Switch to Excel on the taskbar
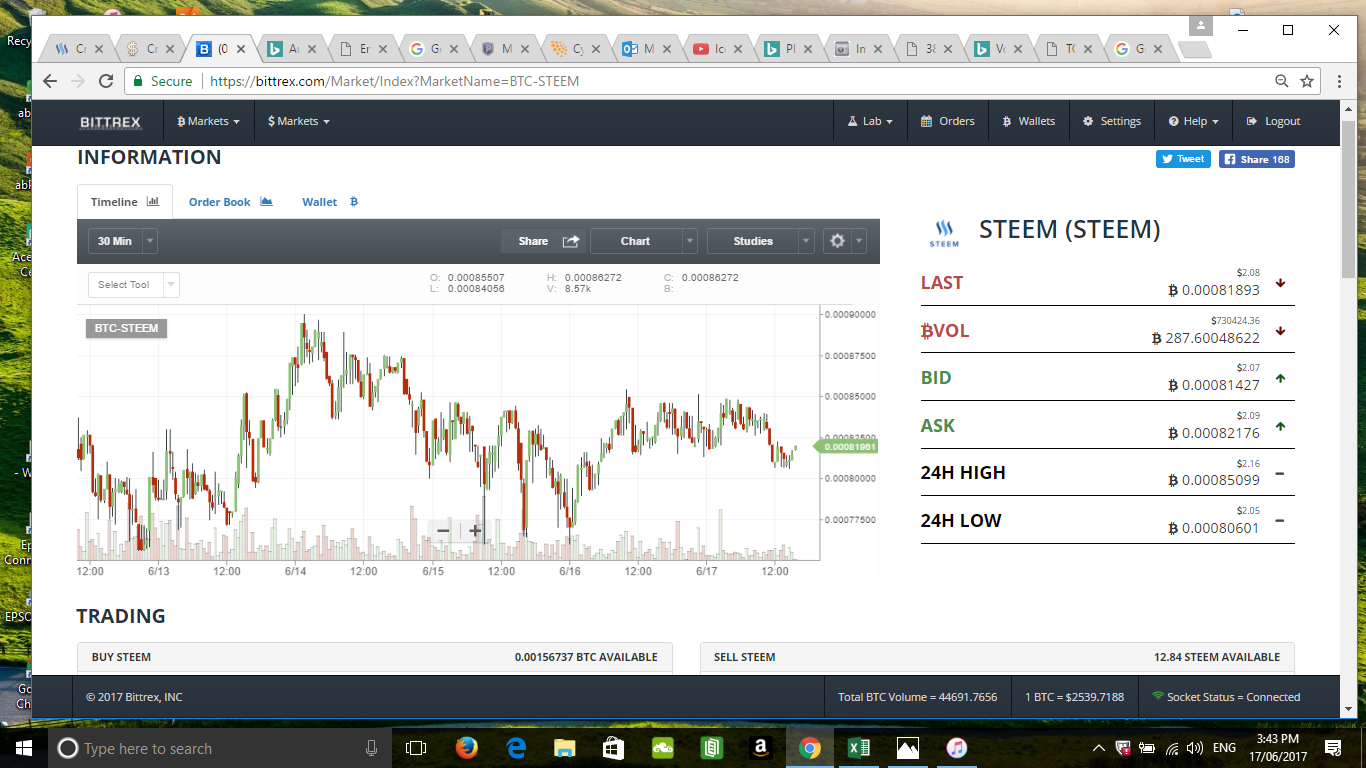 tap(859, 748)
